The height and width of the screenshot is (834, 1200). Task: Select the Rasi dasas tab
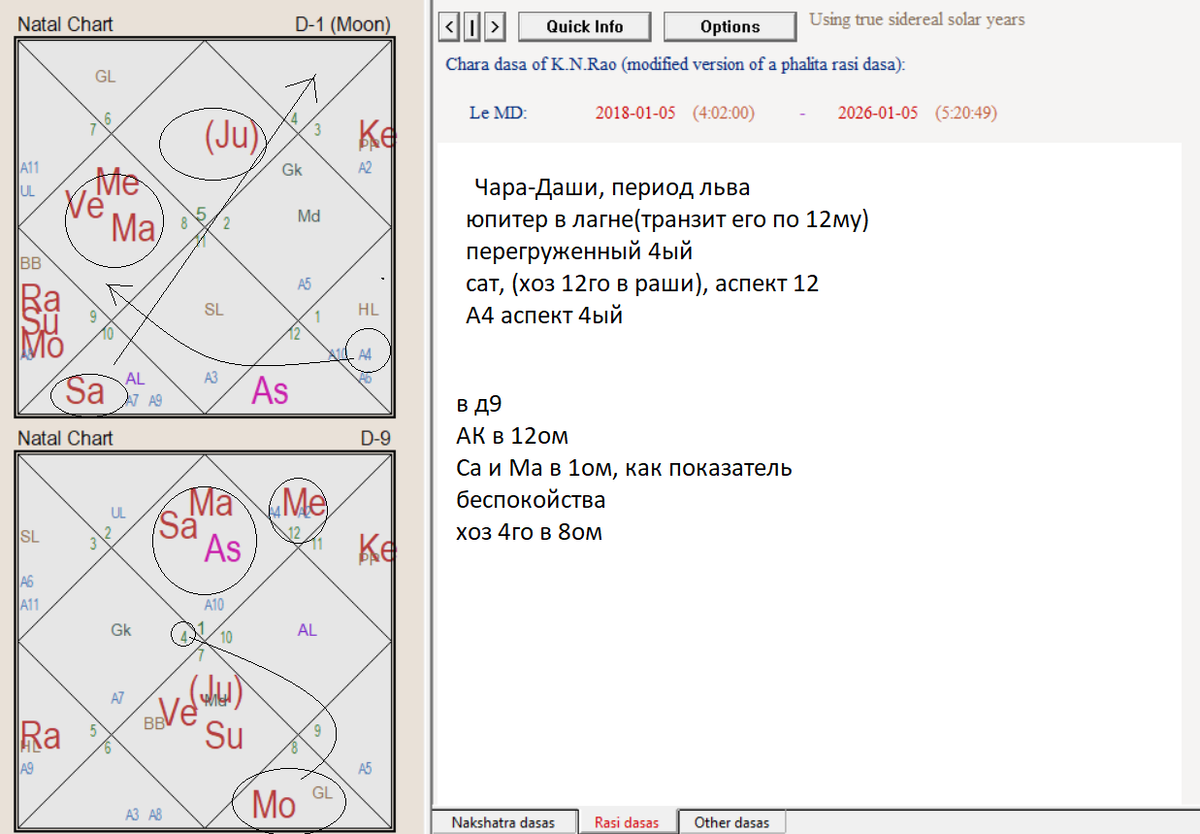[627, 822]
